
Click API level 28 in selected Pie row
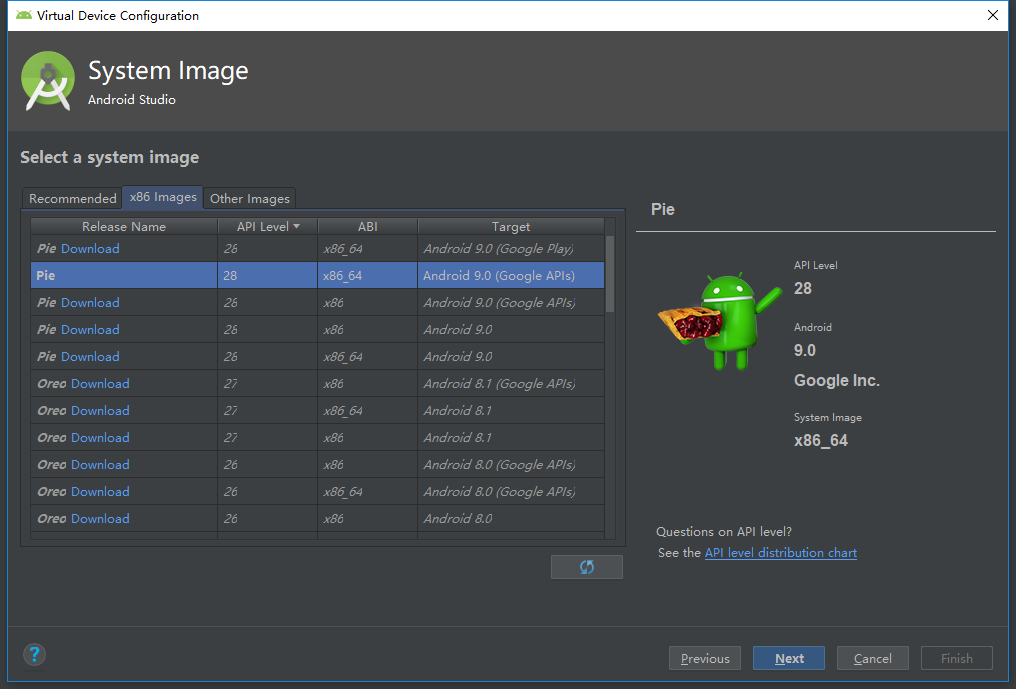coord(267,275)
